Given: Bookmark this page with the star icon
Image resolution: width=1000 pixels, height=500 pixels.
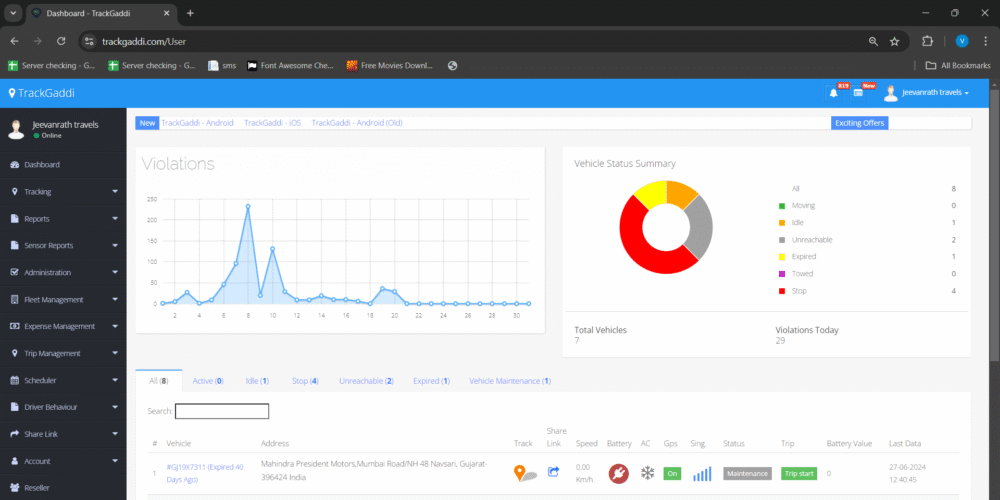Looking at the screenshot, I should coord(894,41).
